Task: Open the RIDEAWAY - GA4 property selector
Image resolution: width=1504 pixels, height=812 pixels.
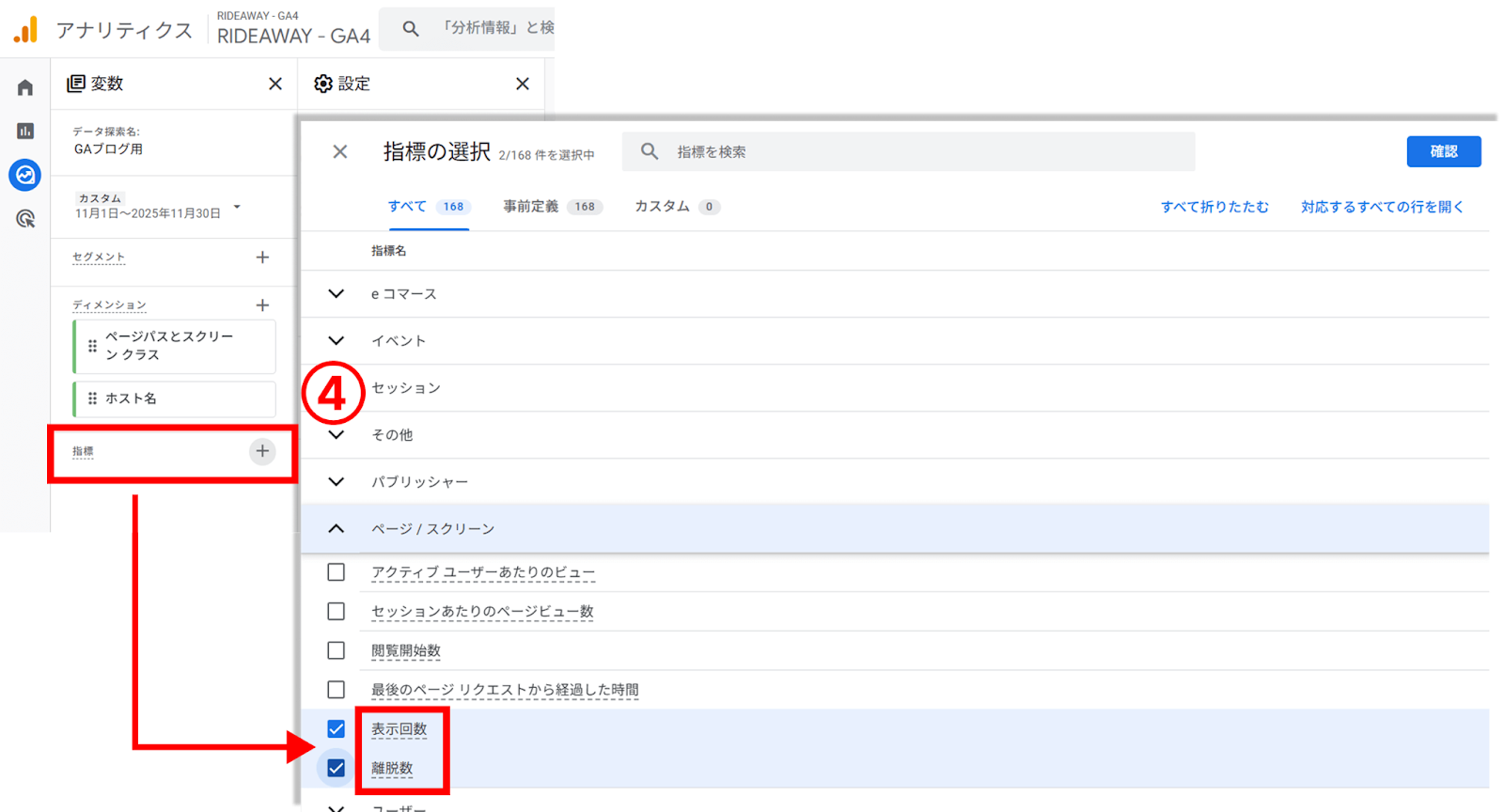Action: pos(293,28)
